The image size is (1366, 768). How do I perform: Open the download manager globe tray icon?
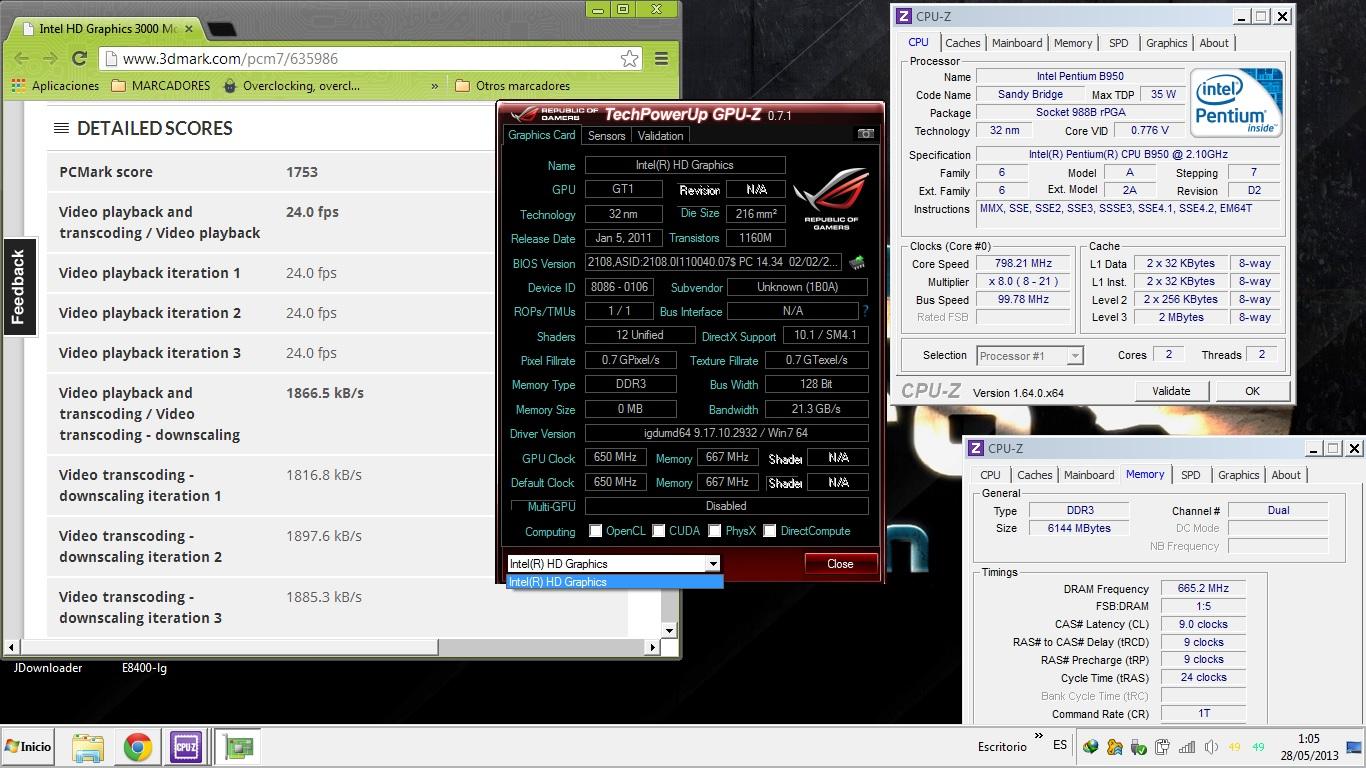coord(1090,747)
